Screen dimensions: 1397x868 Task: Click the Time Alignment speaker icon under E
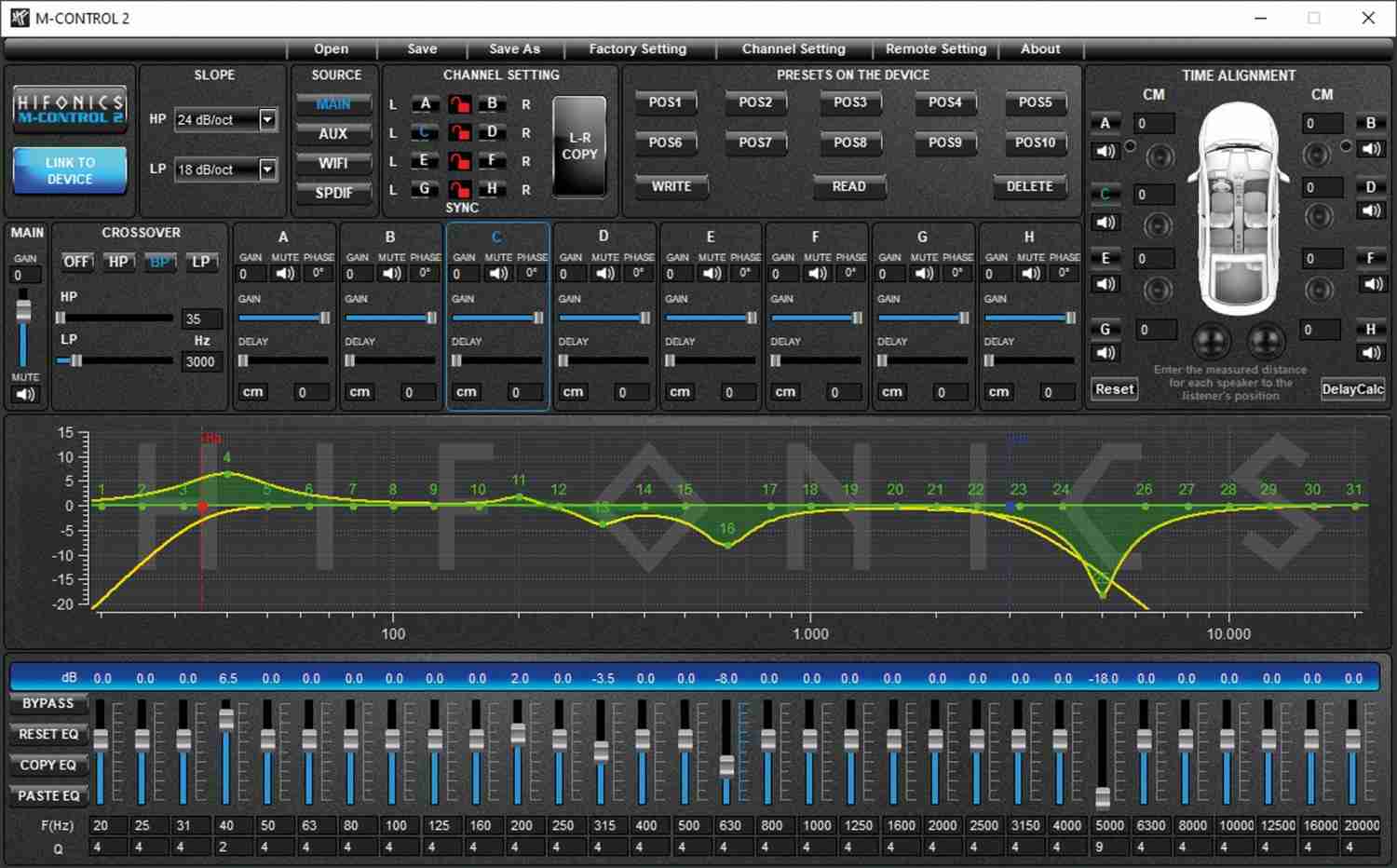click(1105, 285)
